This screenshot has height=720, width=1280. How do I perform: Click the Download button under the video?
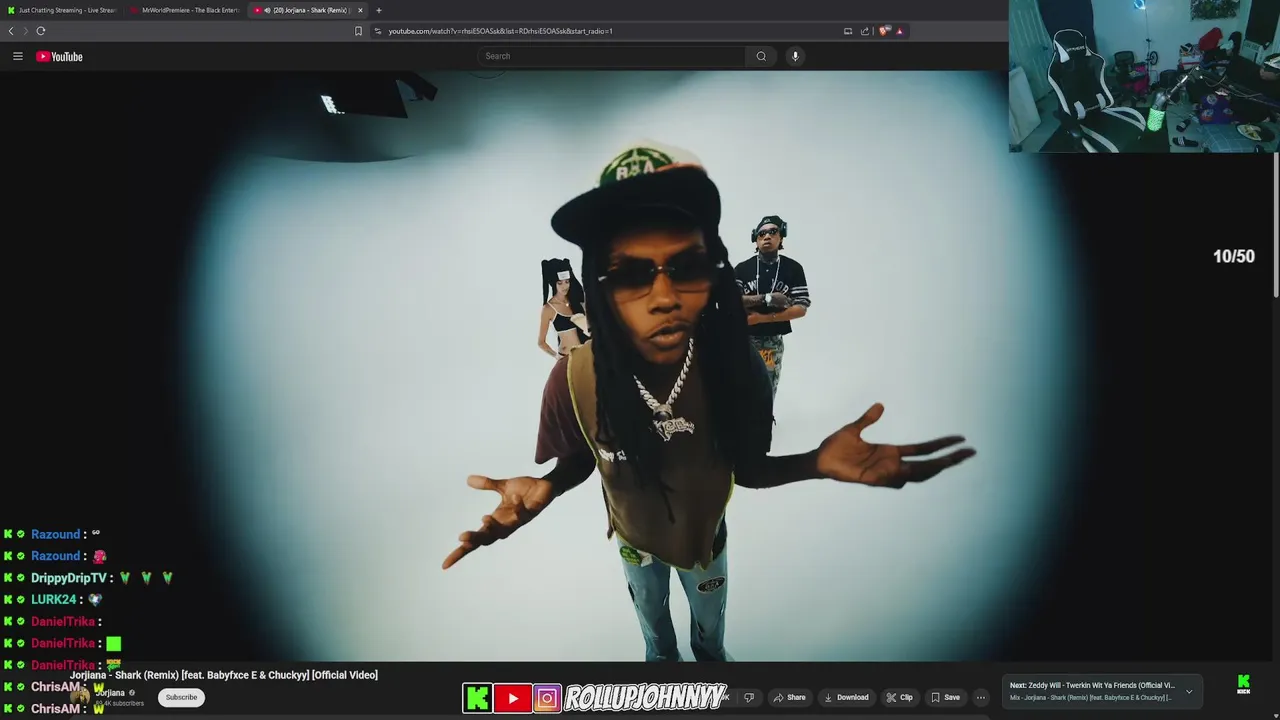pos(846,697)
